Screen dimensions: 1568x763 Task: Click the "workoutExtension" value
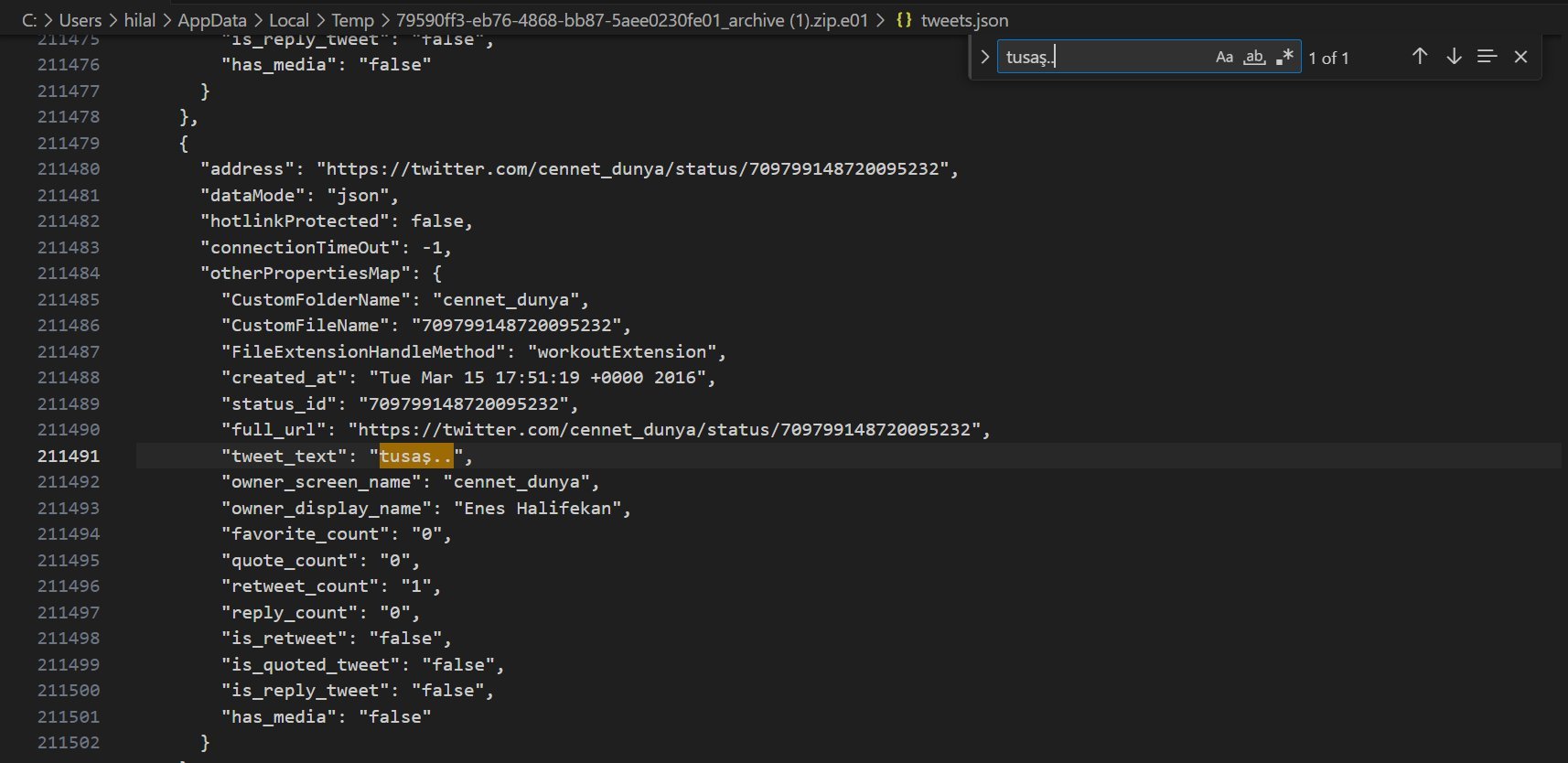622,351
